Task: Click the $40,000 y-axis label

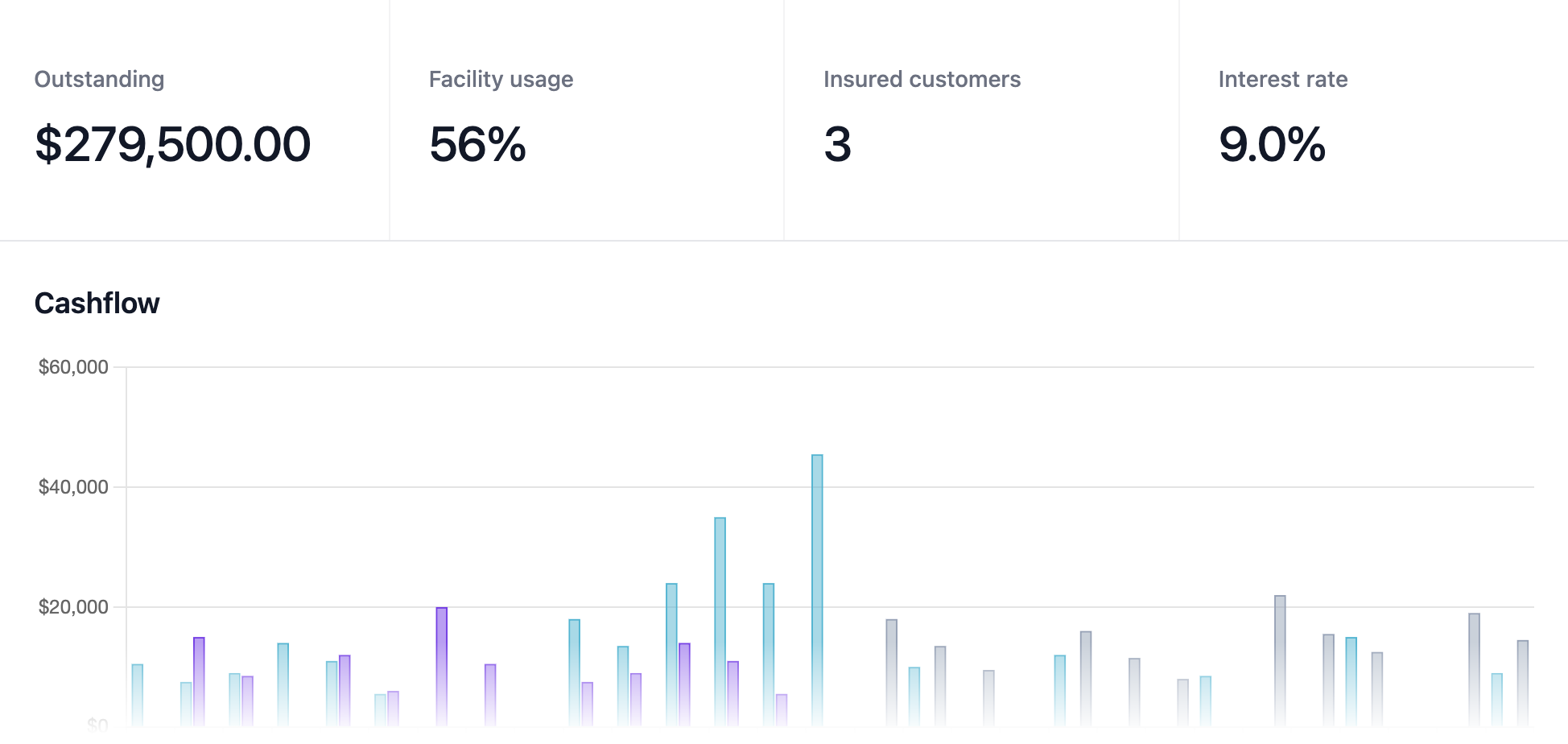Action: (73, 487)
